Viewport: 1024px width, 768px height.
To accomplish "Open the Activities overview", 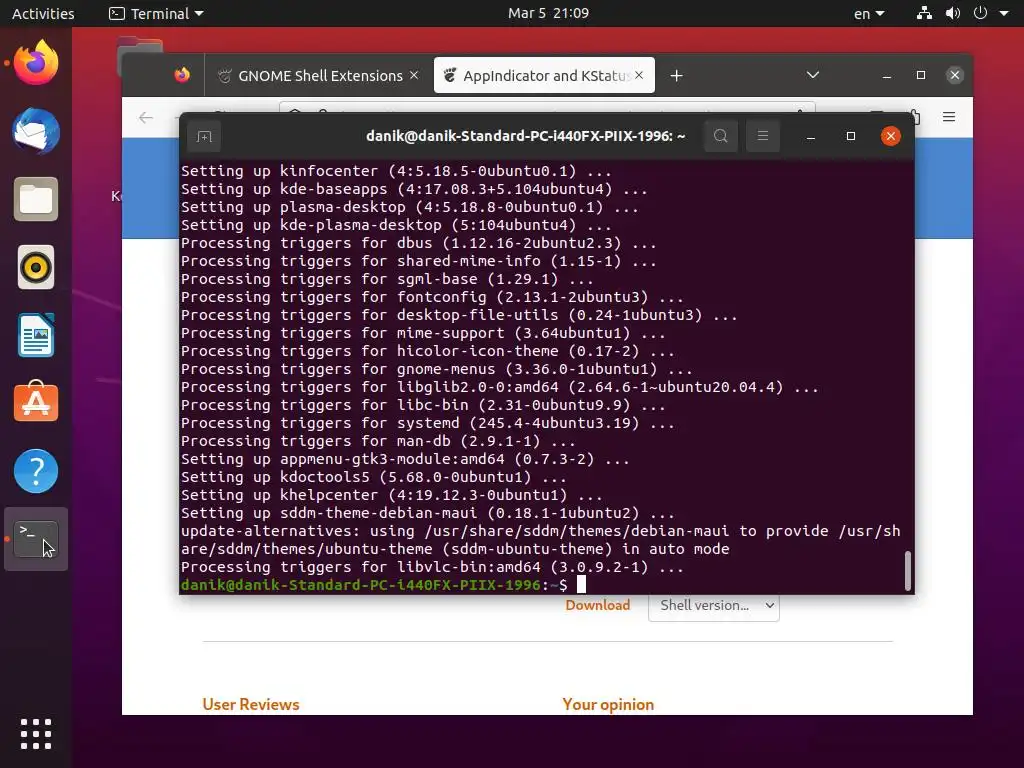I will (x=43, y=13).
